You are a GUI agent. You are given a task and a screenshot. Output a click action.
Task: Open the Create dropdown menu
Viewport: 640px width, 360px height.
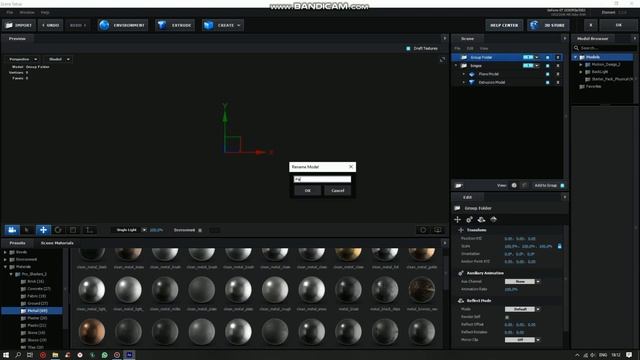coord(222,25)
